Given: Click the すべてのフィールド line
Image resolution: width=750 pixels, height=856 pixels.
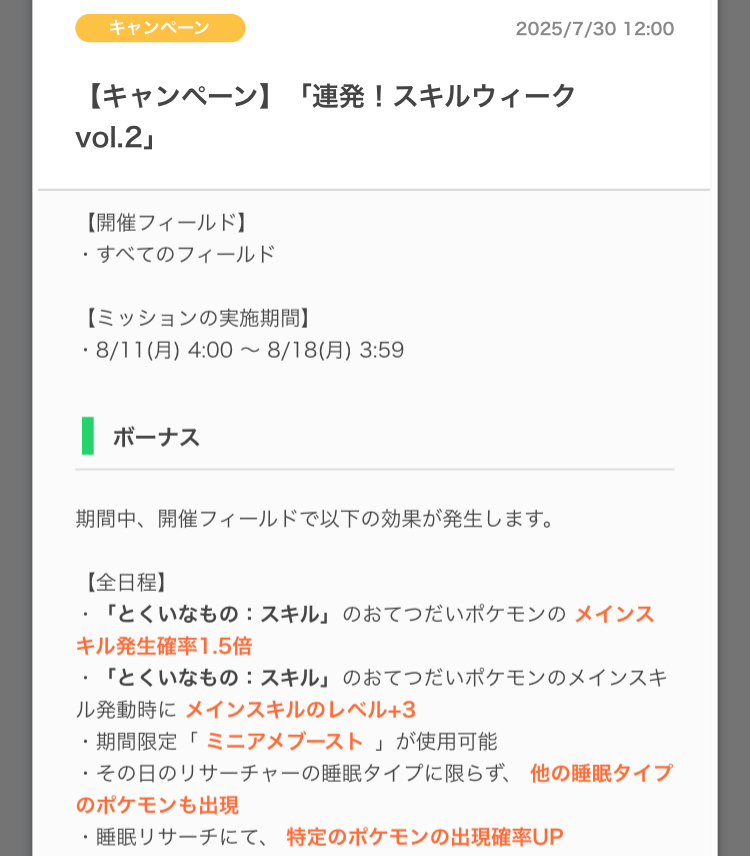Looking at the screenshot, I should pyautogui.click(x=178, y=254).
